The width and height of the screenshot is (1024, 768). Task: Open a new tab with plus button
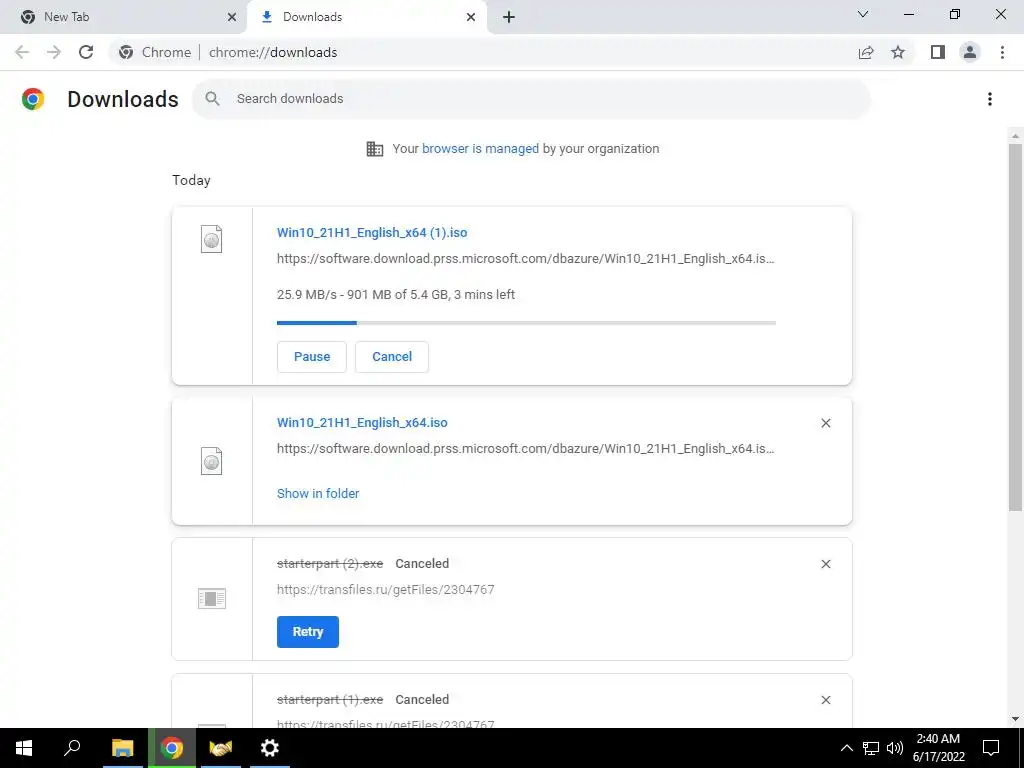pos(509,17)
